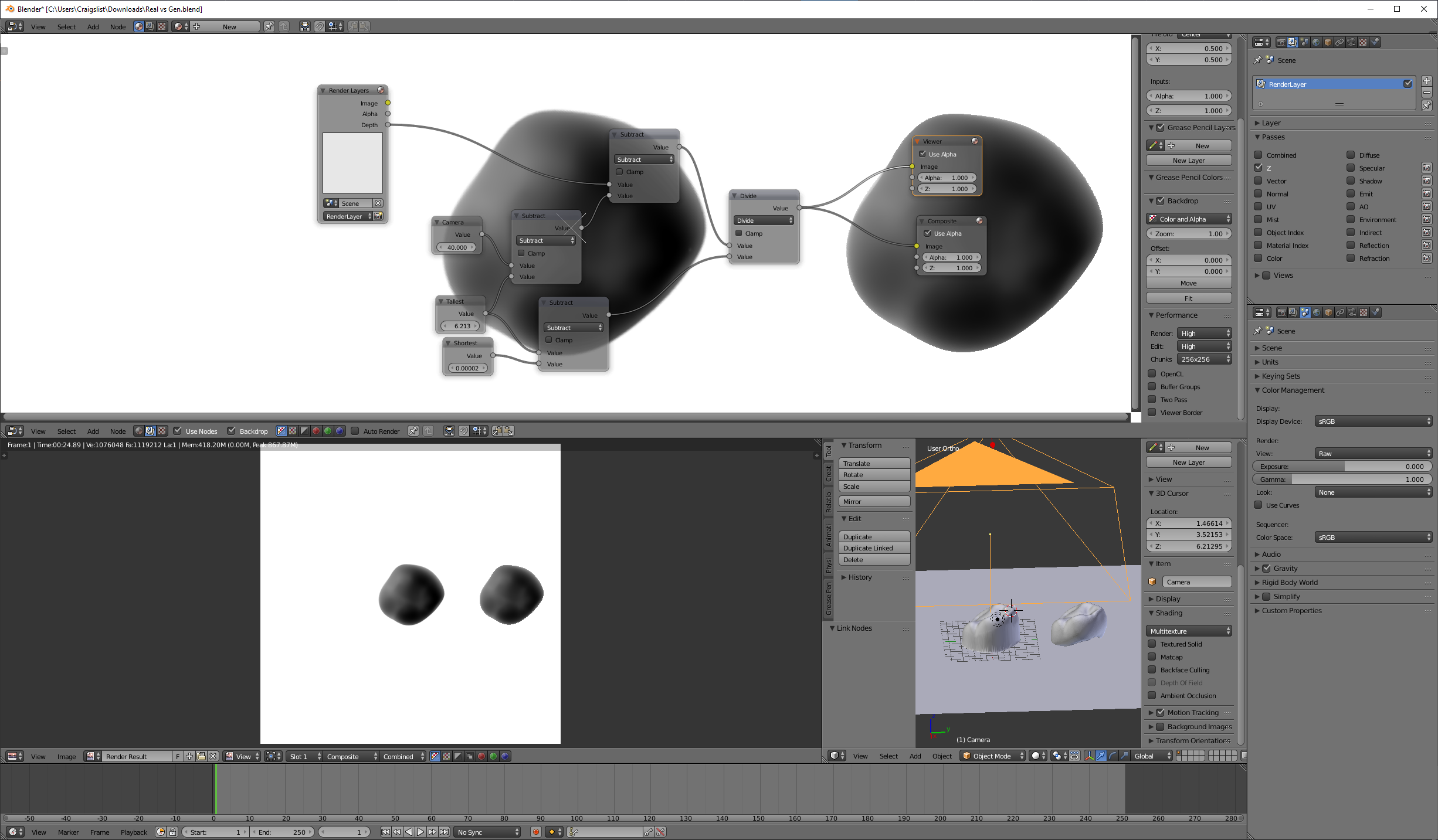
Task: Unlink Render Result image with X icon
Action: pos(213,756)
